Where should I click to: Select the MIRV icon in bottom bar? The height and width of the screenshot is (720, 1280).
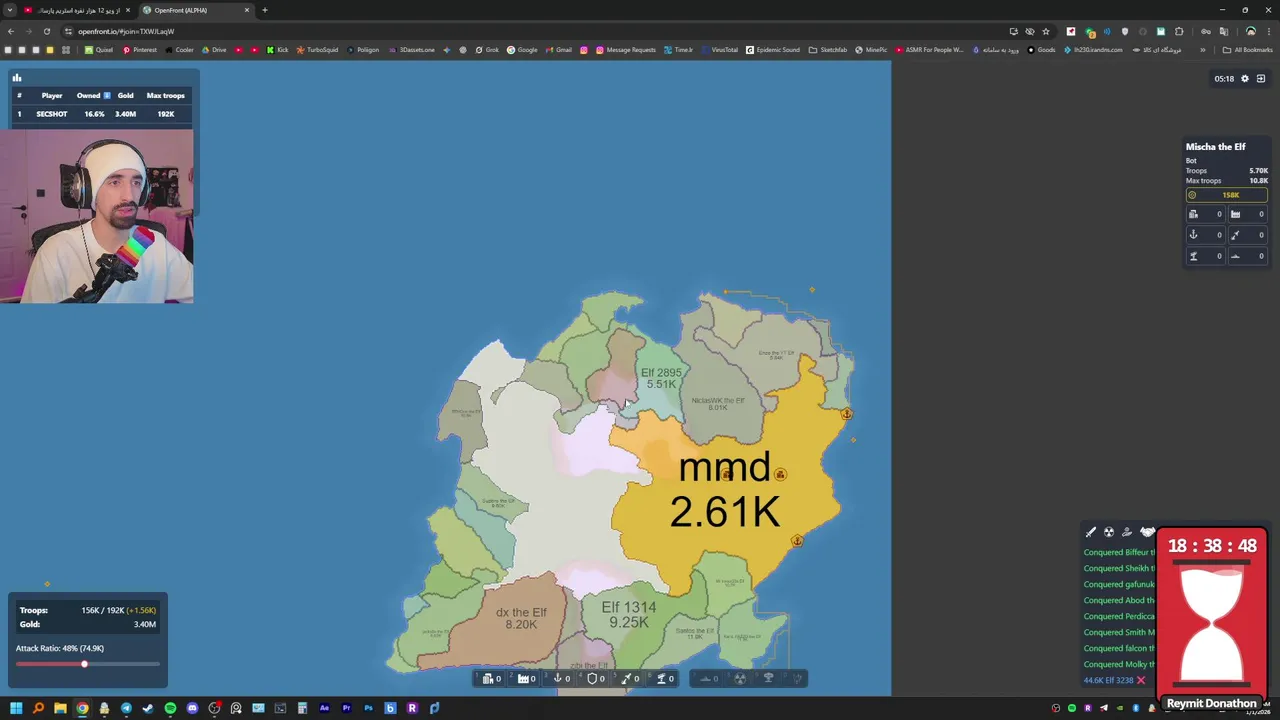[797, 679]
